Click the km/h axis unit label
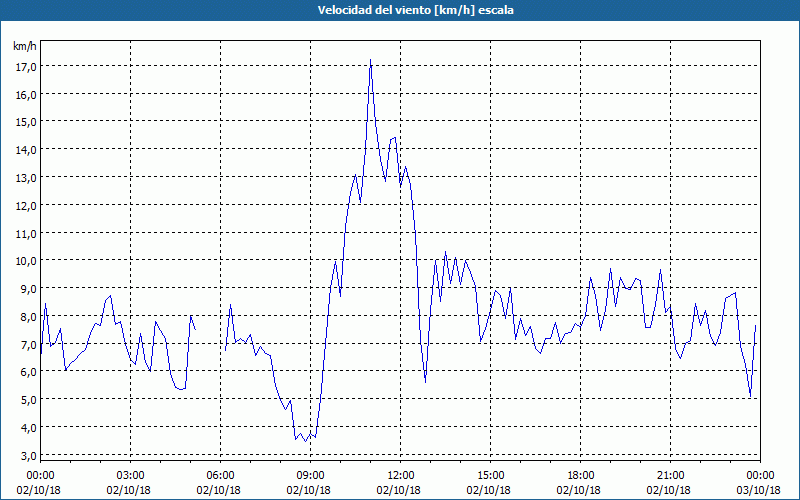The image size is (800, 500). click(x=25, y=46)
